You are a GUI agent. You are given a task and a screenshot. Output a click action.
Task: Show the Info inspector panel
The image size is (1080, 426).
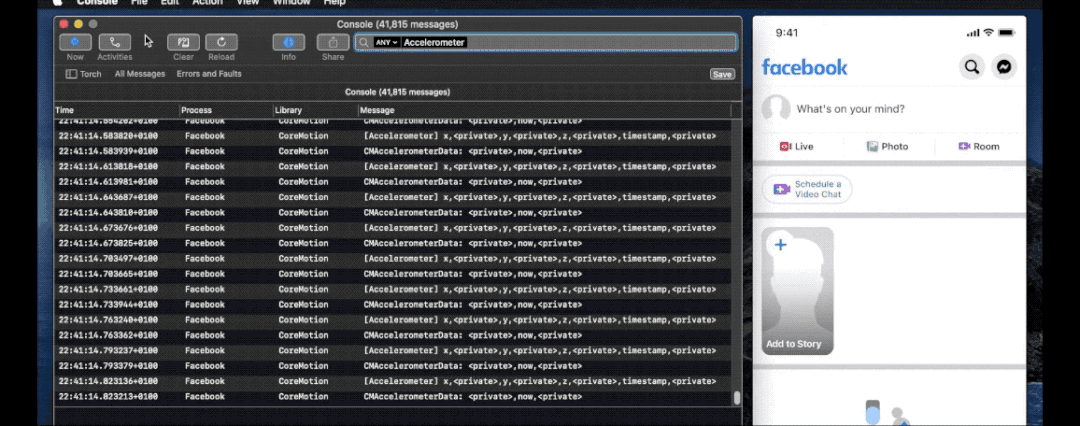pyautogui.click(x=289, y=42)
